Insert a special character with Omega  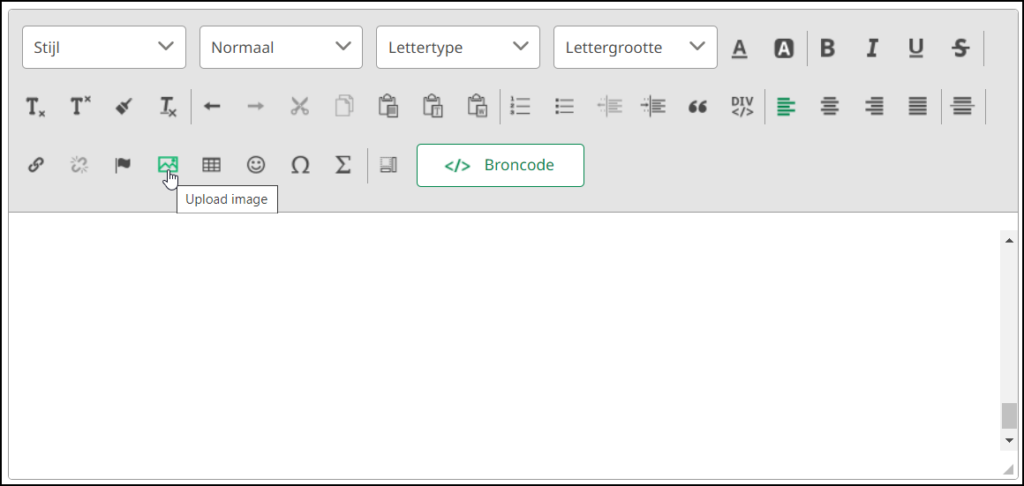[300, 165]
